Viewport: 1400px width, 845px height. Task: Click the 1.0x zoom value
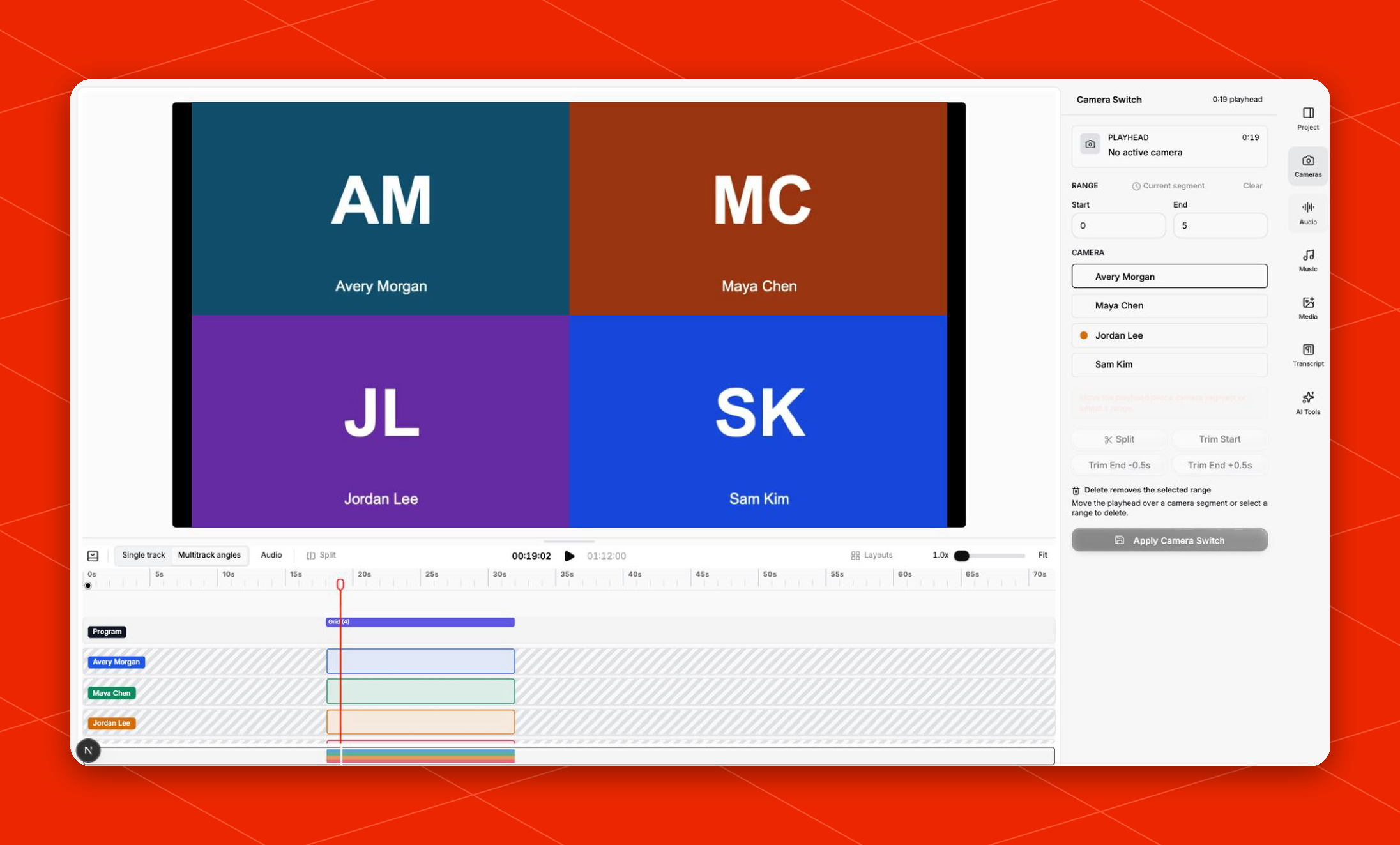[940, 555]
